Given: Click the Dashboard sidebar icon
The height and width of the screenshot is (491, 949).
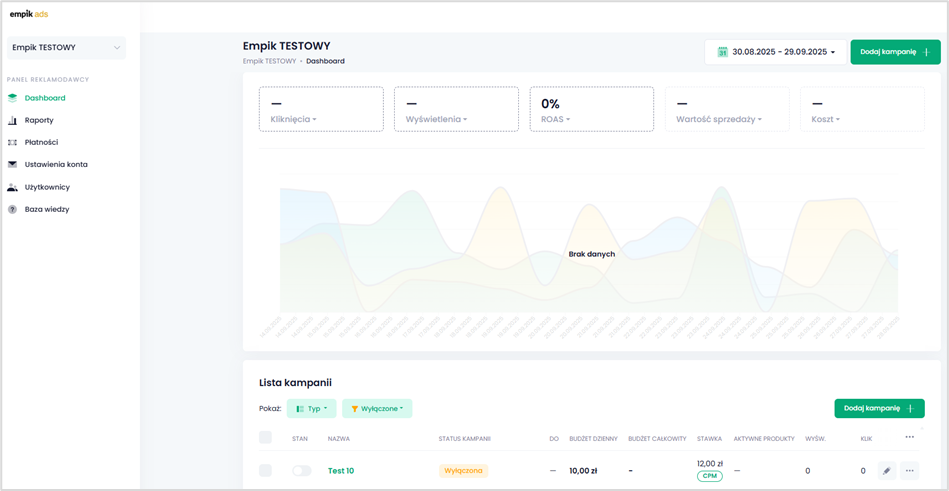Looking at the screenshot, I should [x=13, y=98].
